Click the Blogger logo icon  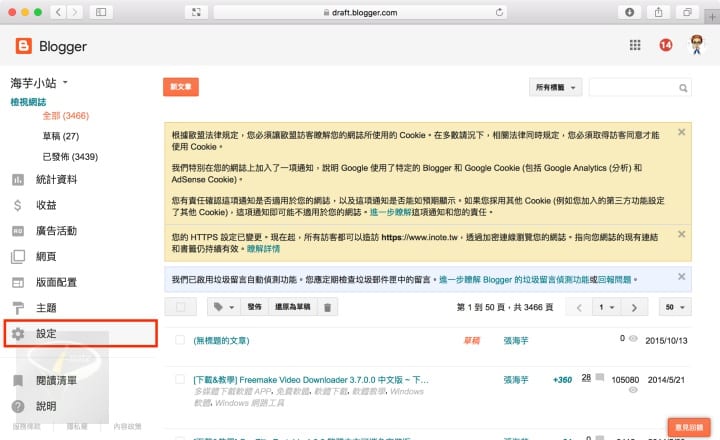pos(23,46)
